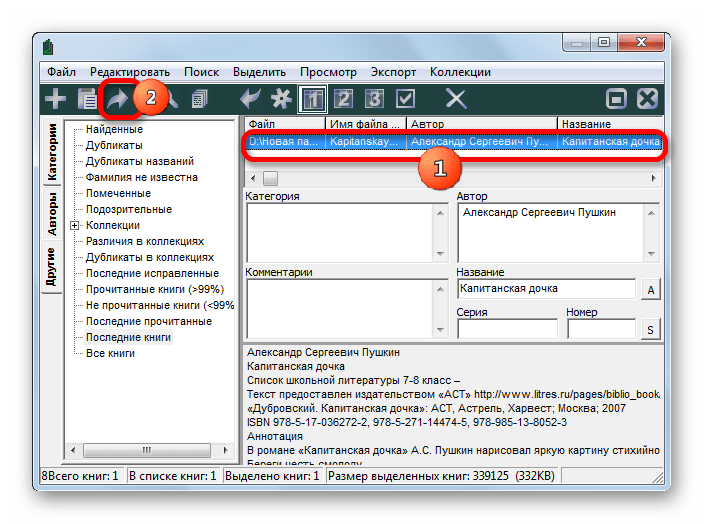Click the stacked pages copy toolbar icon
The image size is (704, 524).
click(199, 99)
